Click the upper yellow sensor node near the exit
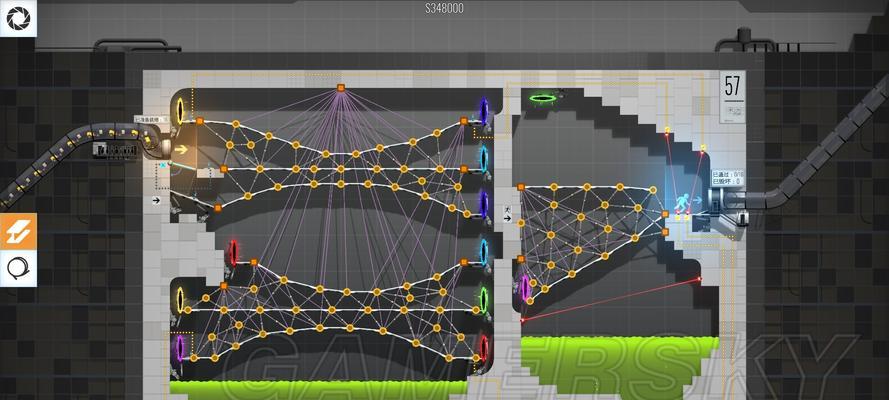The image size is (889, 400). tap(667, 130)
